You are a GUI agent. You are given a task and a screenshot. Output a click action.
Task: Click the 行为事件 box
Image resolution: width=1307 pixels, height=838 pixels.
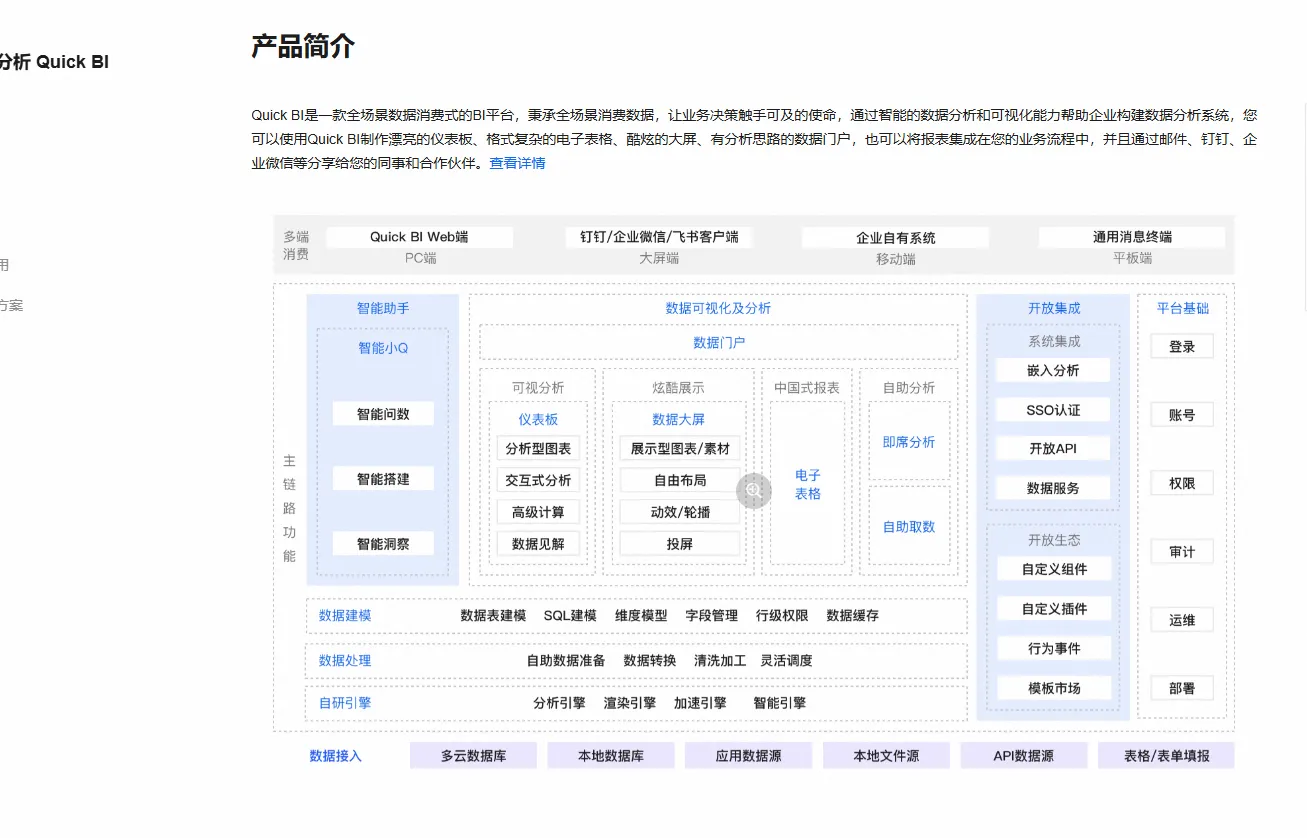click(1054, 648)
